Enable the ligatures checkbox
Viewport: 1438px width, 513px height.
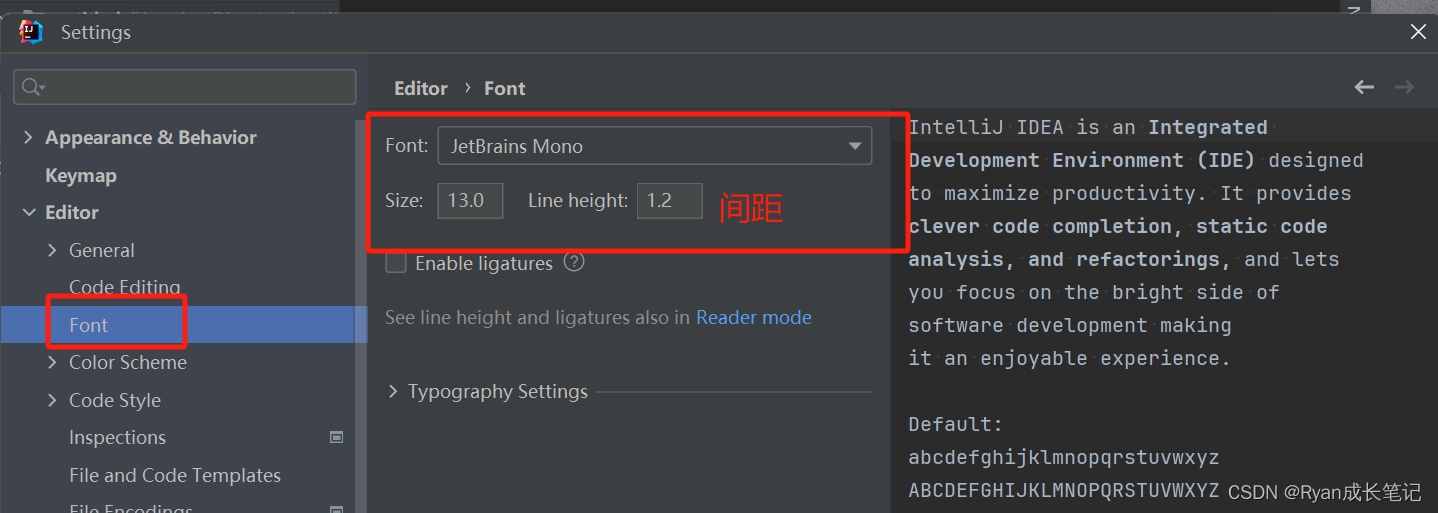pos(396,263)
